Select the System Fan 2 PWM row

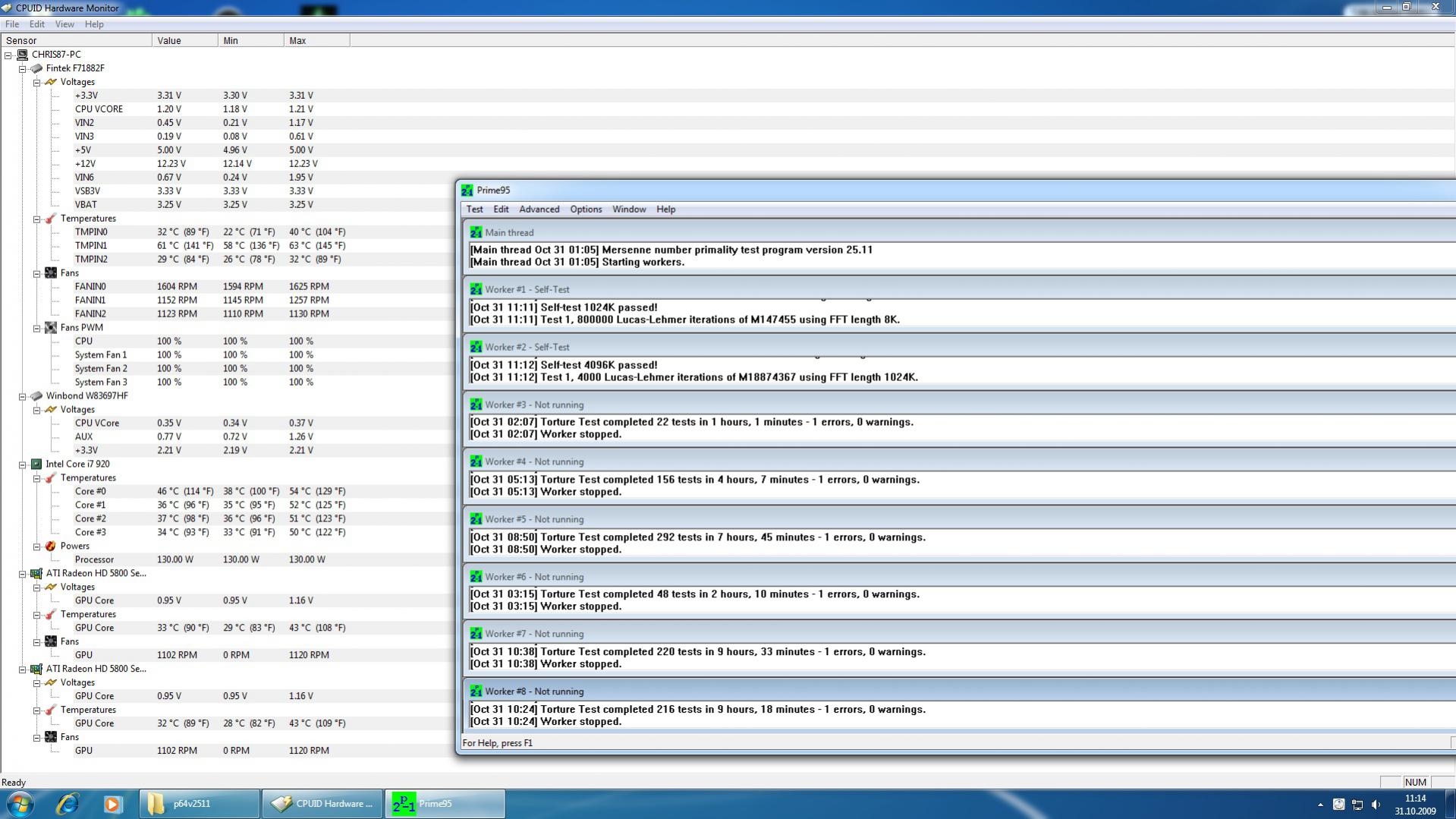click(101, 369)
